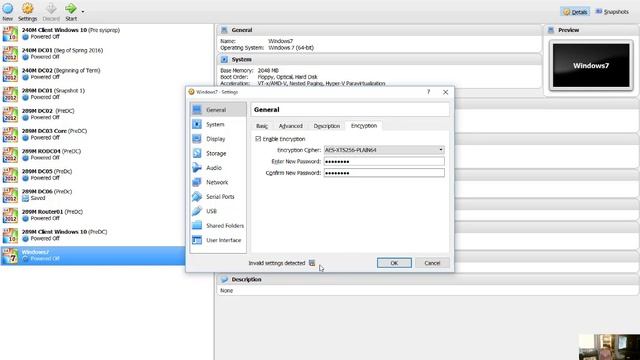Select VM 289M Router01
640x360 pixels.
coord(93,215)
